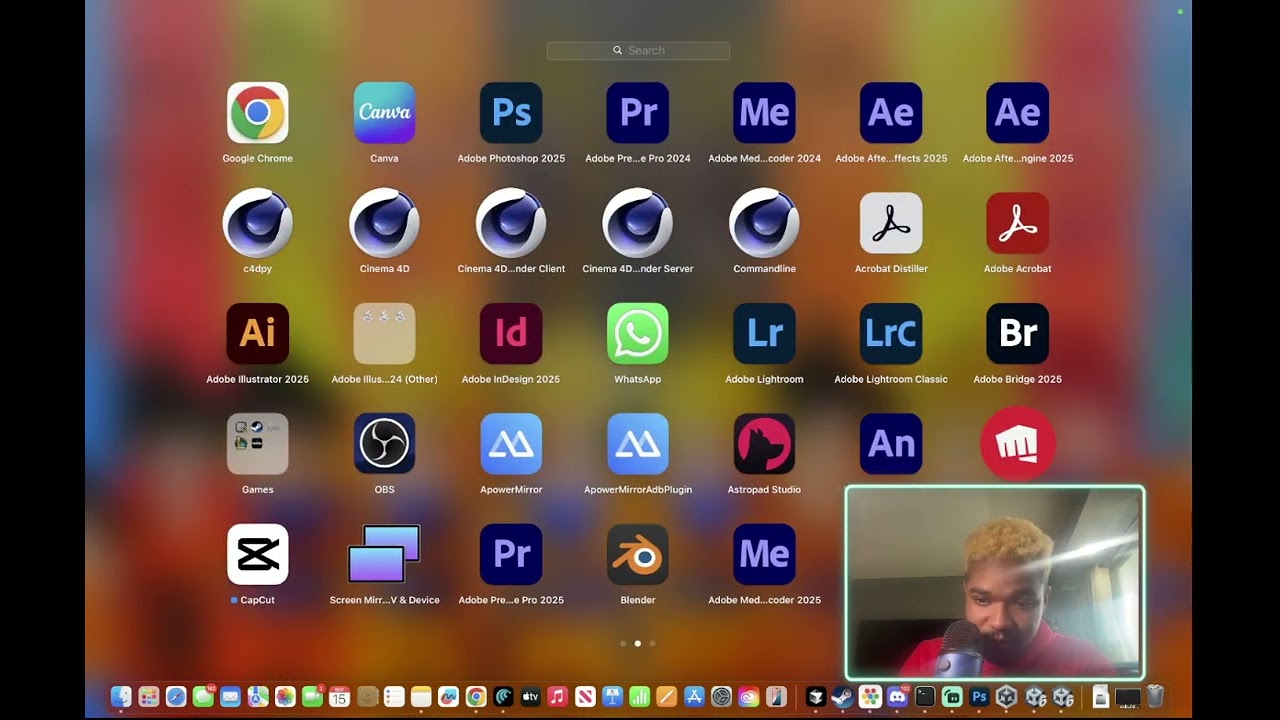The image size is (1280, 720).
Task: Launch Adobe Bridge 2025
Action: 1018,334
